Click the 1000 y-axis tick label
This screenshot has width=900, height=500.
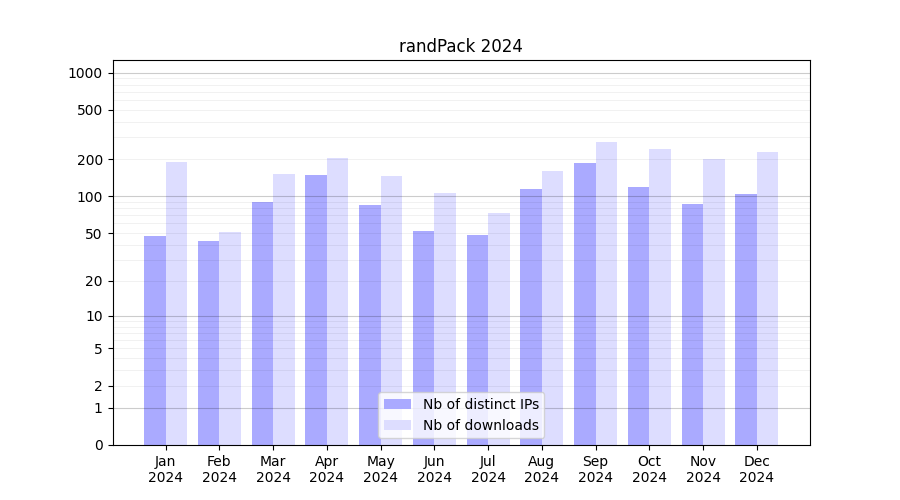point(85,73)
